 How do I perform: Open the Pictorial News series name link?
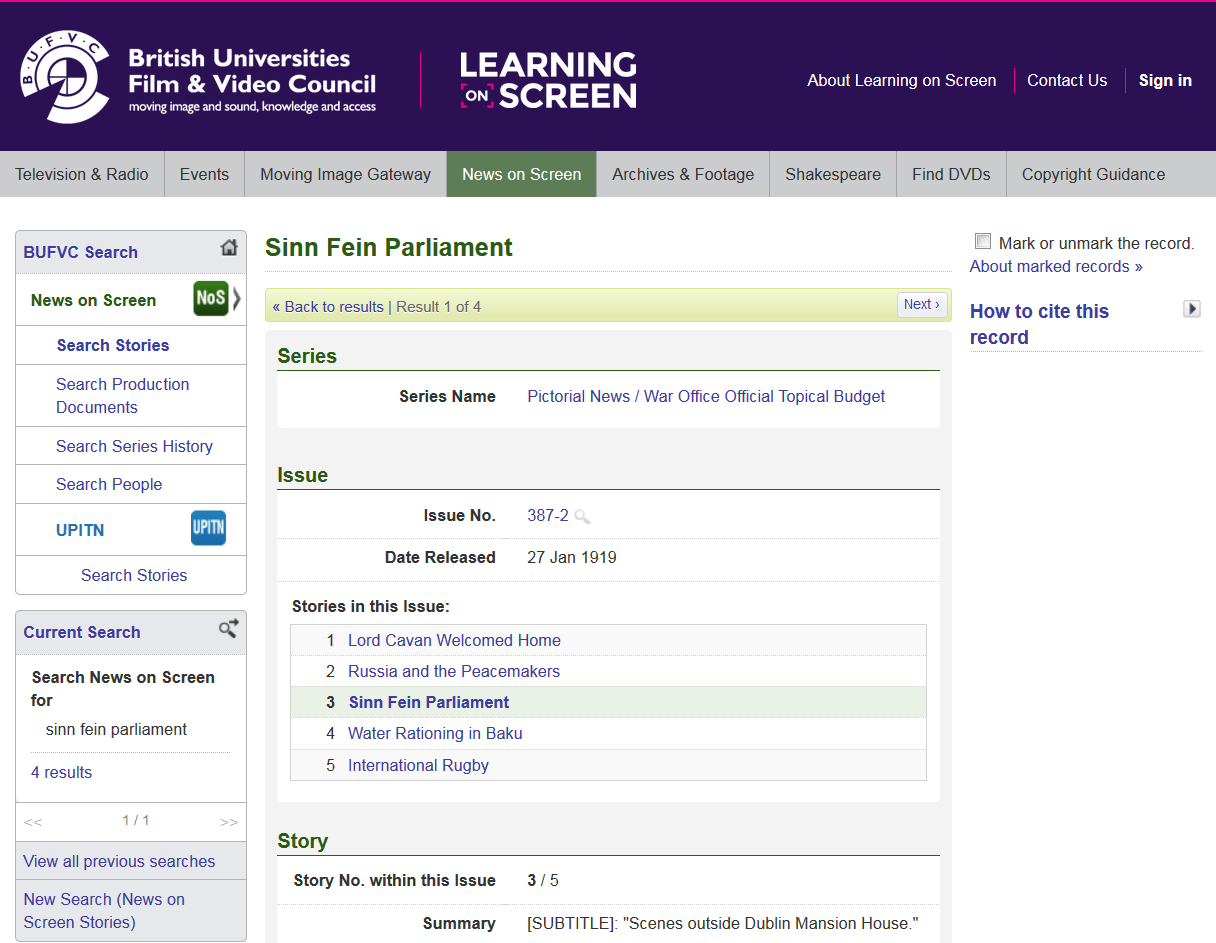click(706, 397)
